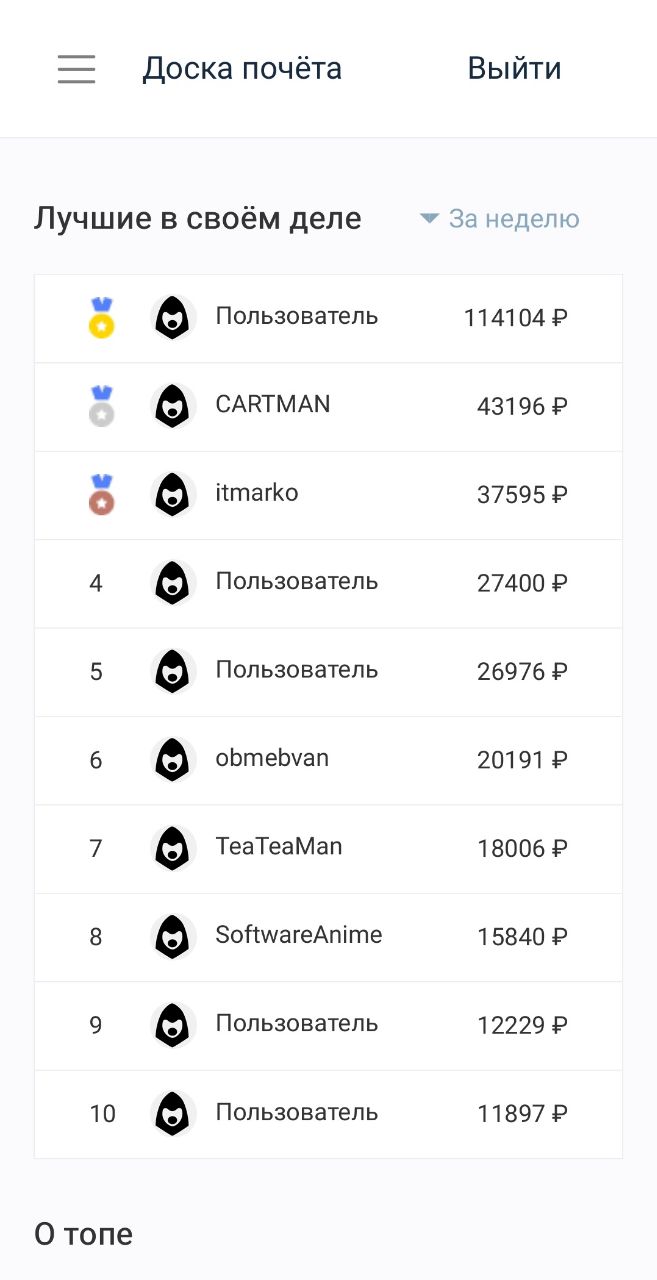
Task: Click SoftwareAnime's avatar icon
Action: (x=172, y=937)
